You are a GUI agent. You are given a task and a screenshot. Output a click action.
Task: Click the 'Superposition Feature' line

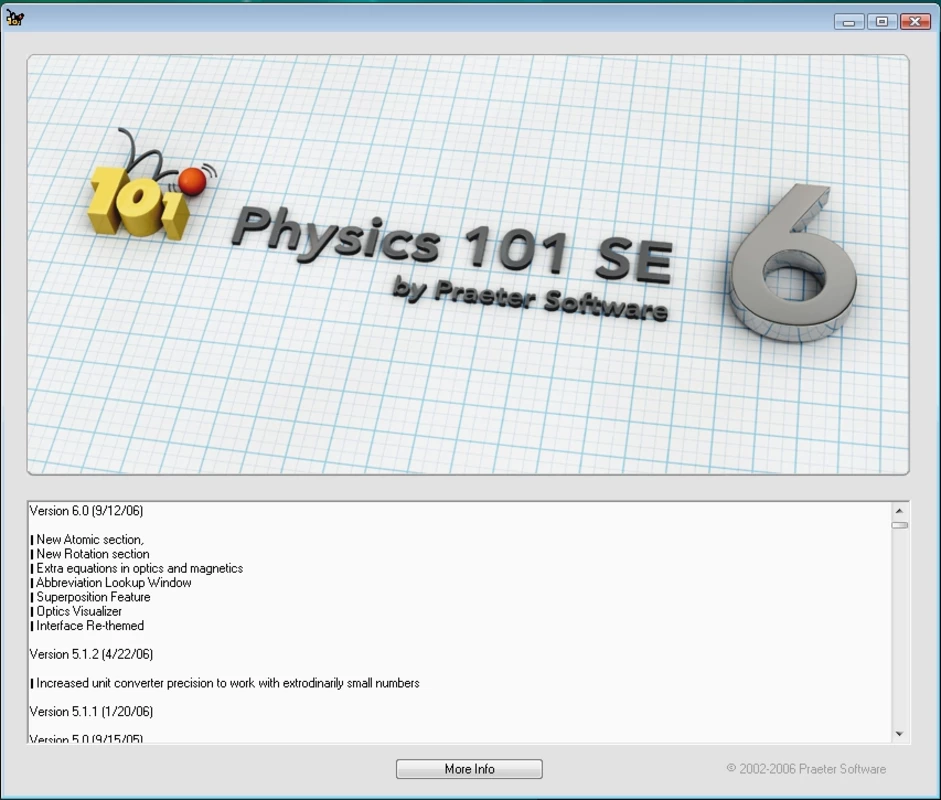[93, 597]
